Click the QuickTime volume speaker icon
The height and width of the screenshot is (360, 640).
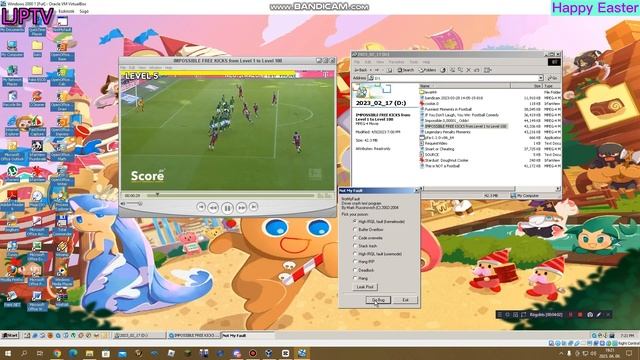(123, 204)
